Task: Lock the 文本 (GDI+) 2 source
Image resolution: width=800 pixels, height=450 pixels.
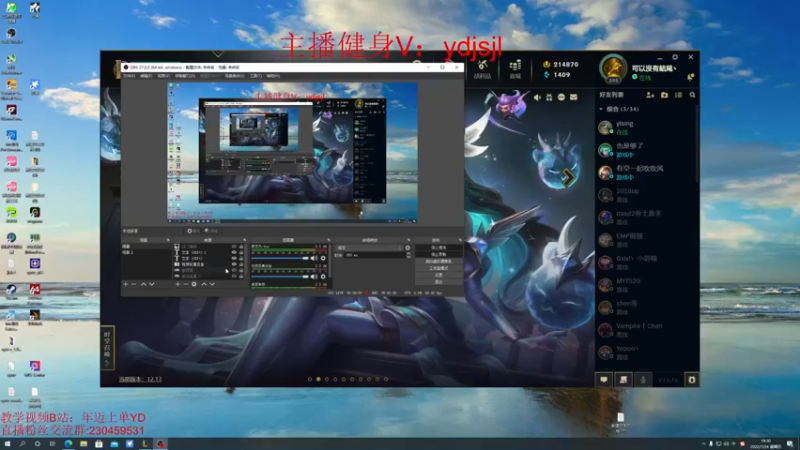Action: pos(241,253)
